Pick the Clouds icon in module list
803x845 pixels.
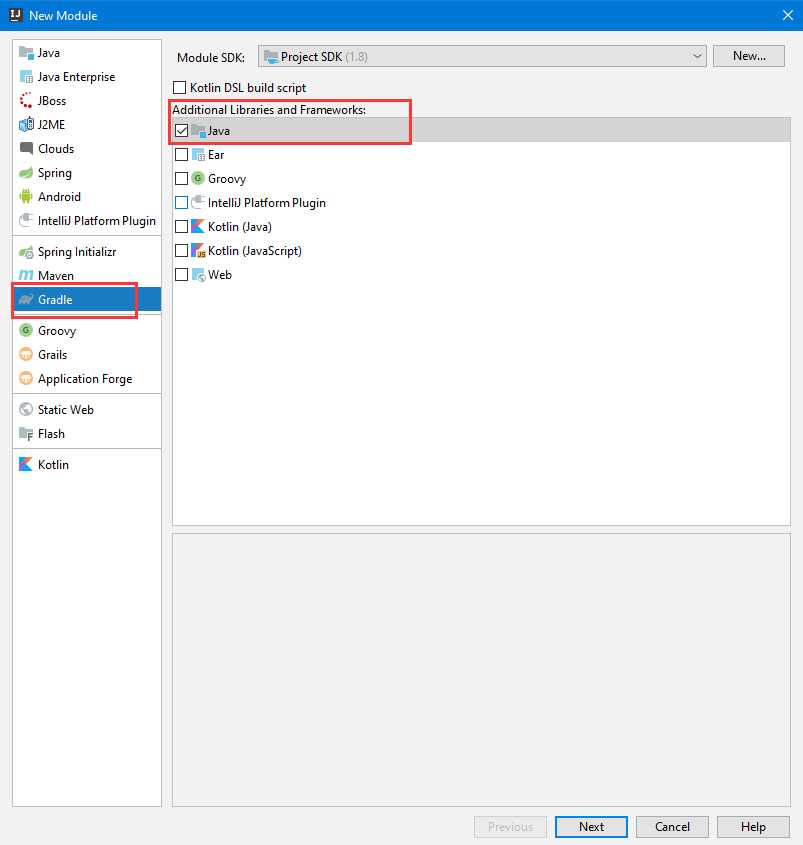26,148
